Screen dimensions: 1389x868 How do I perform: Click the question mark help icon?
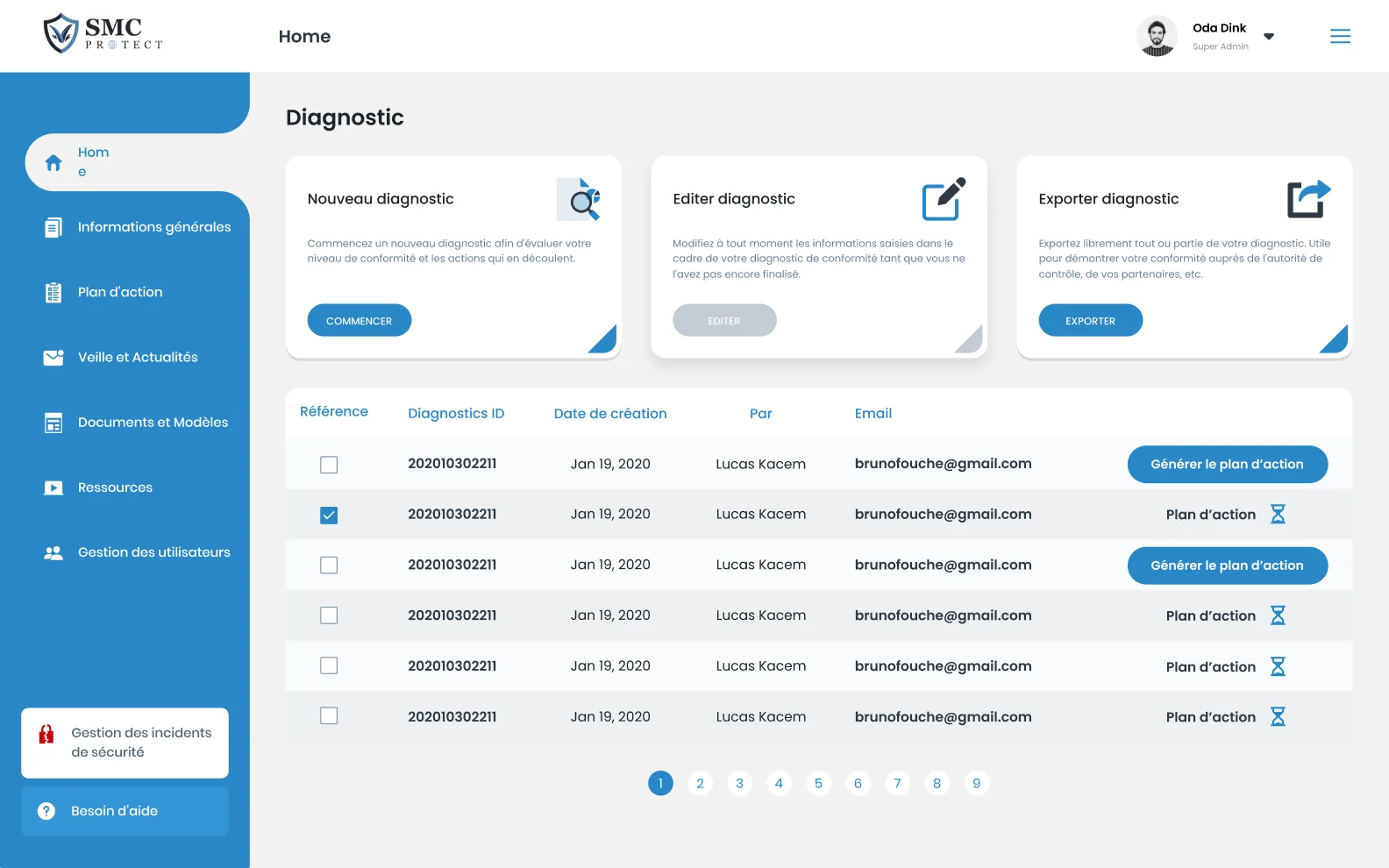tap(46, 811)
